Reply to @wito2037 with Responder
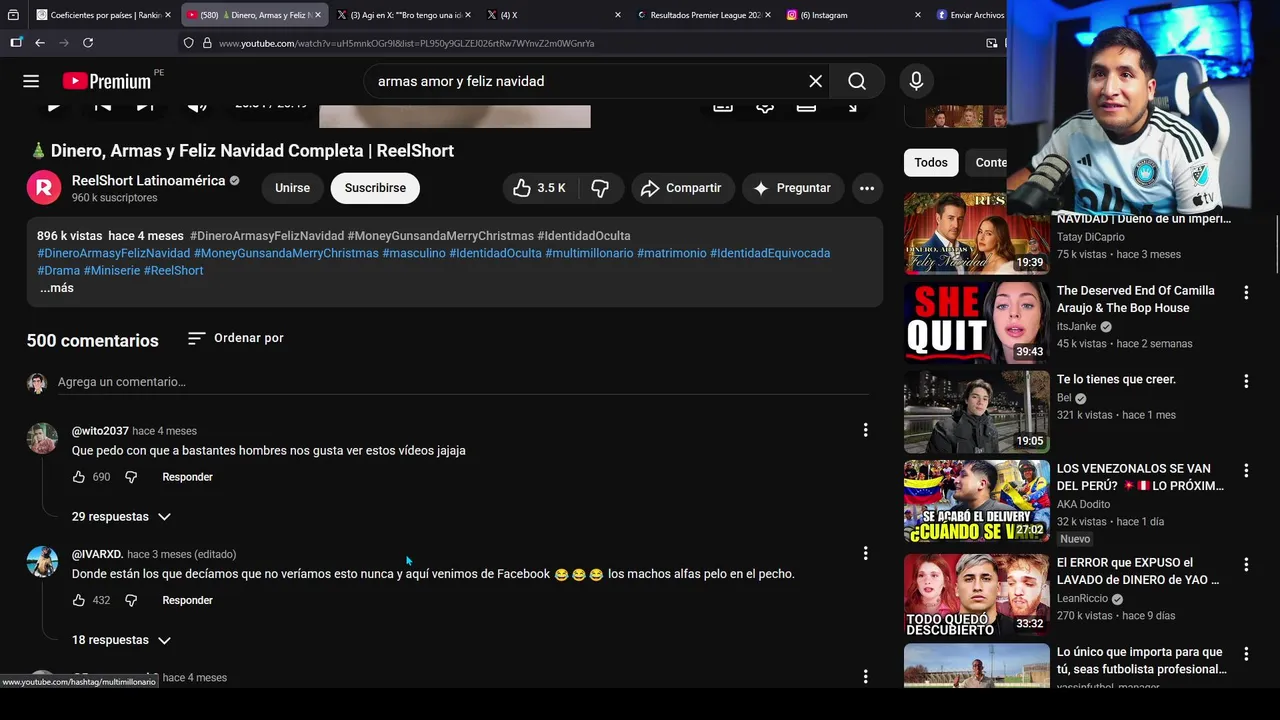The width and height of the screenshot is (1280, 720). click(x=187, y=477)
